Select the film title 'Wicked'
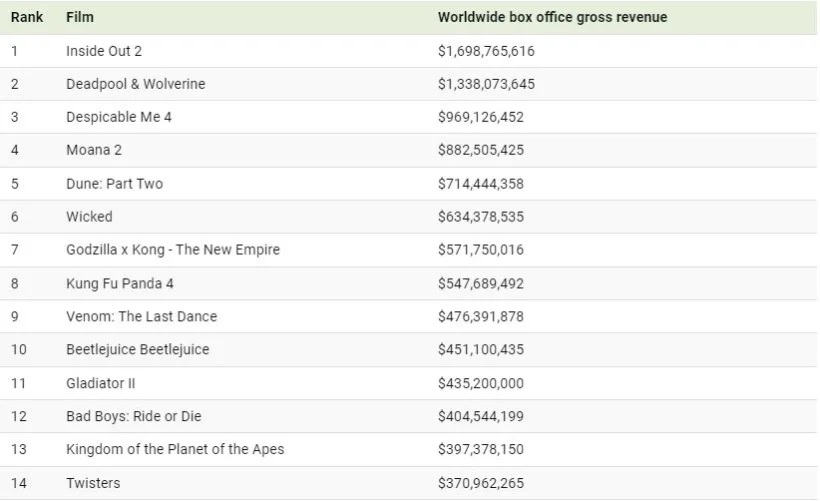This screenshot has width=820, height=501. tap(89, 217)
